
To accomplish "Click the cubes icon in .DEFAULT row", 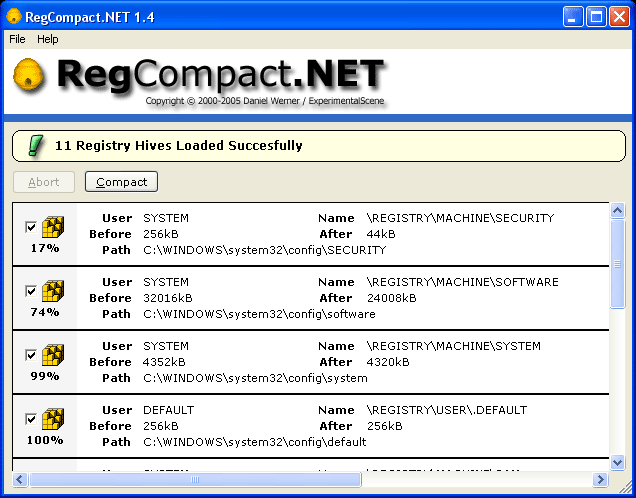I will point(53,419).
